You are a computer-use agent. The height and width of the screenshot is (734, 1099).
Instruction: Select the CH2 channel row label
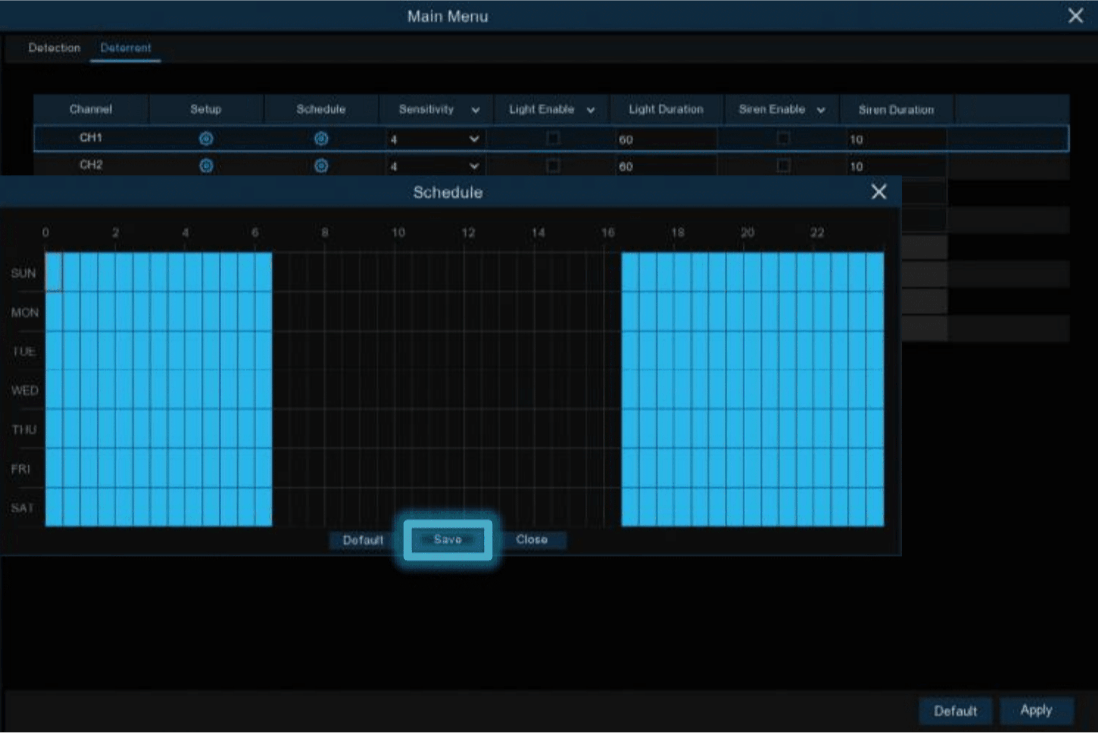pyautogui.click(x=90, y=165)
